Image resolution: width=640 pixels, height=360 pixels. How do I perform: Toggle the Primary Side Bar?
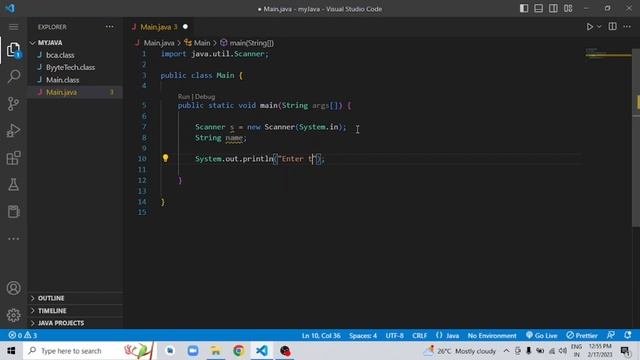(x=524, y=9)
